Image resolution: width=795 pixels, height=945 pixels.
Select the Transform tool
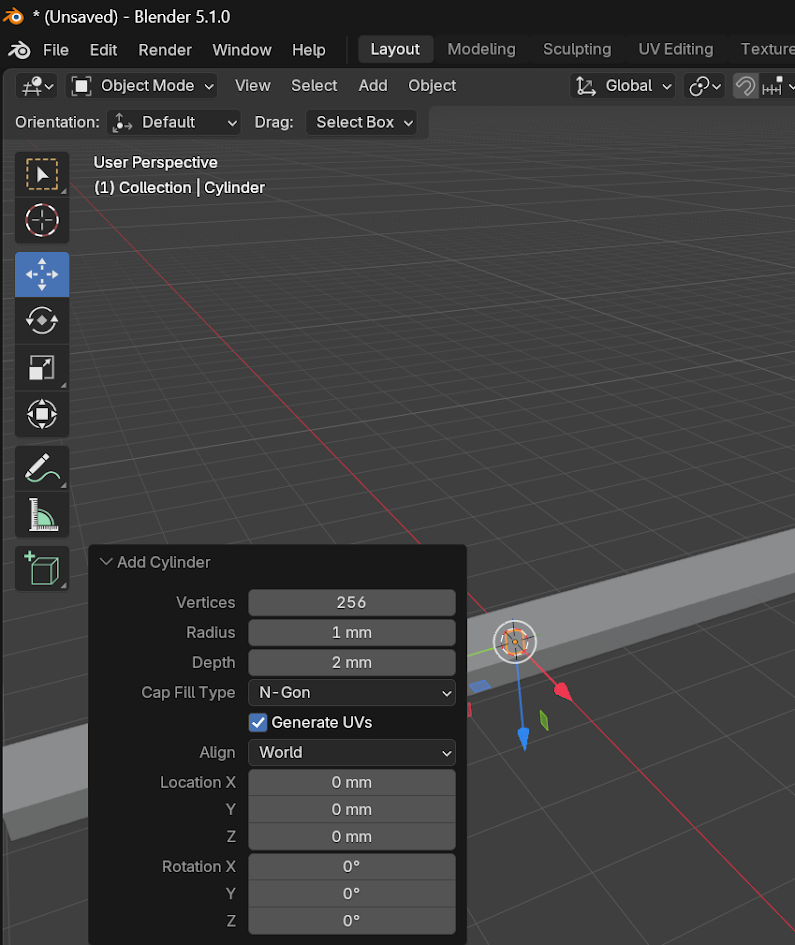point(42,414)
